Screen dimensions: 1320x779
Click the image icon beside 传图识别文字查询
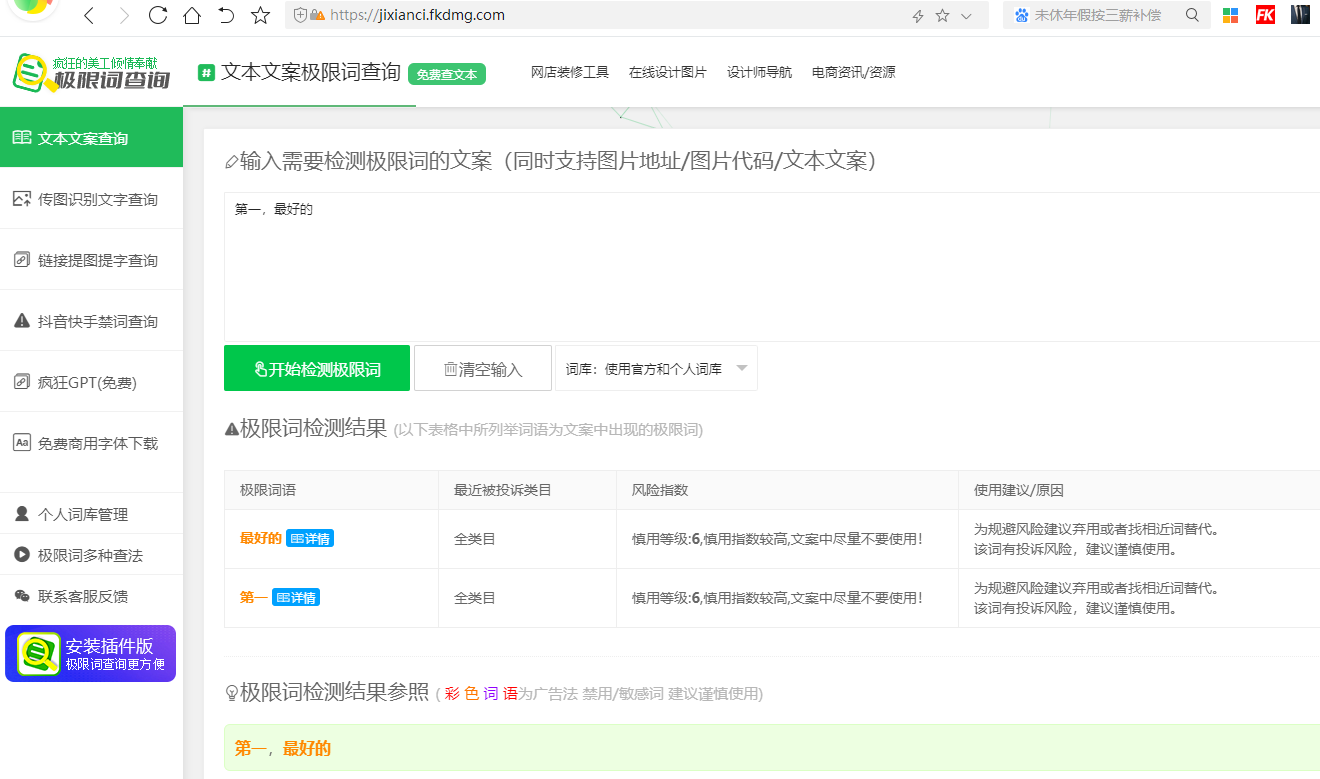tap(21, 199)
